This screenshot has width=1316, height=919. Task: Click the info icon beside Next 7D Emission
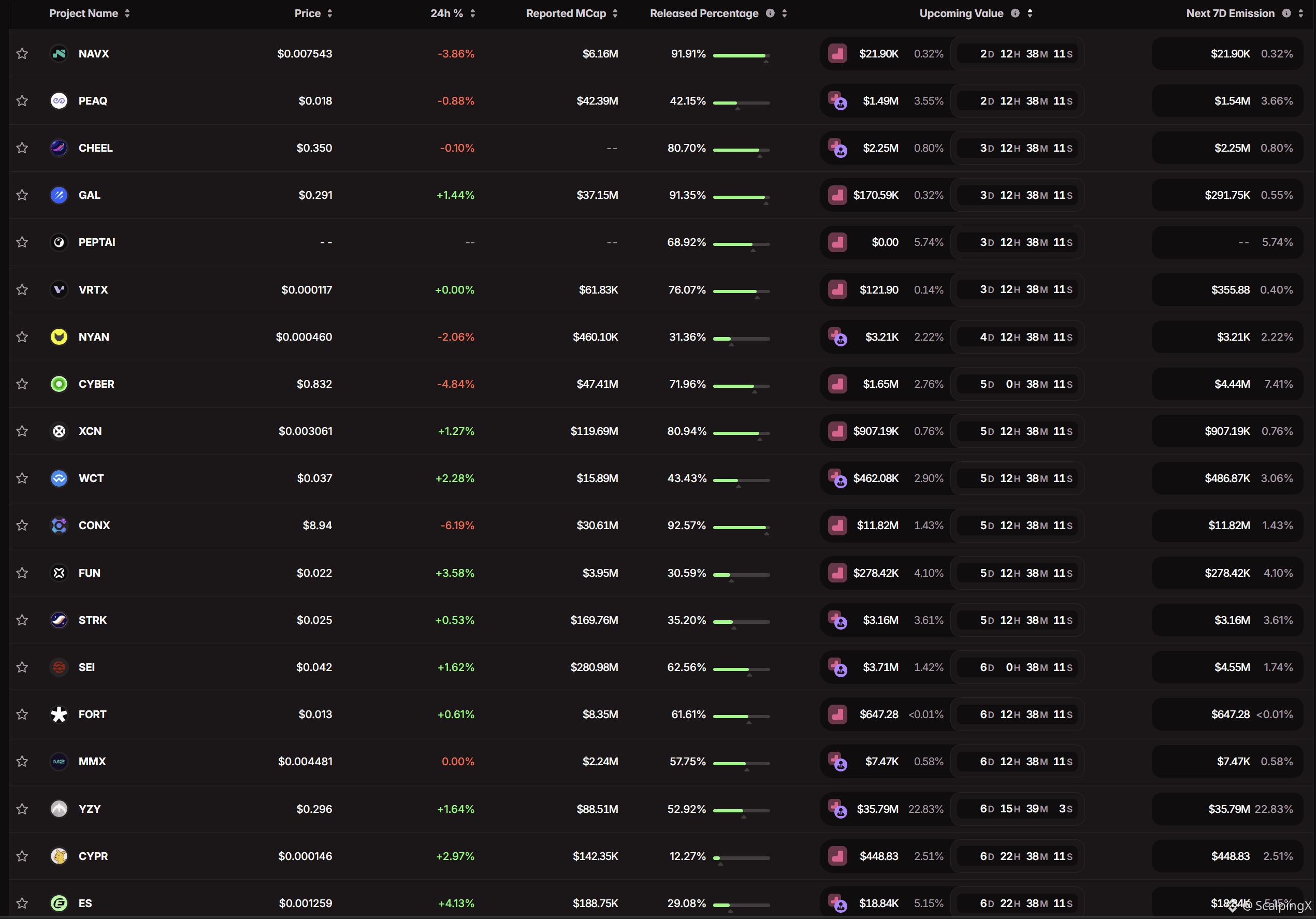point(1286,13)
